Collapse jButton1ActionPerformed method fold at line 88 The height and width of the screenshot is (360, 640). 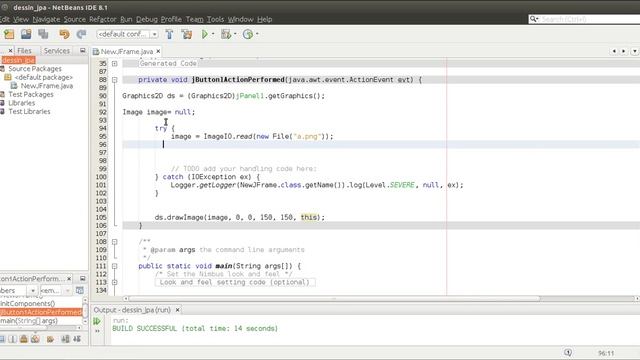[115, 80]
